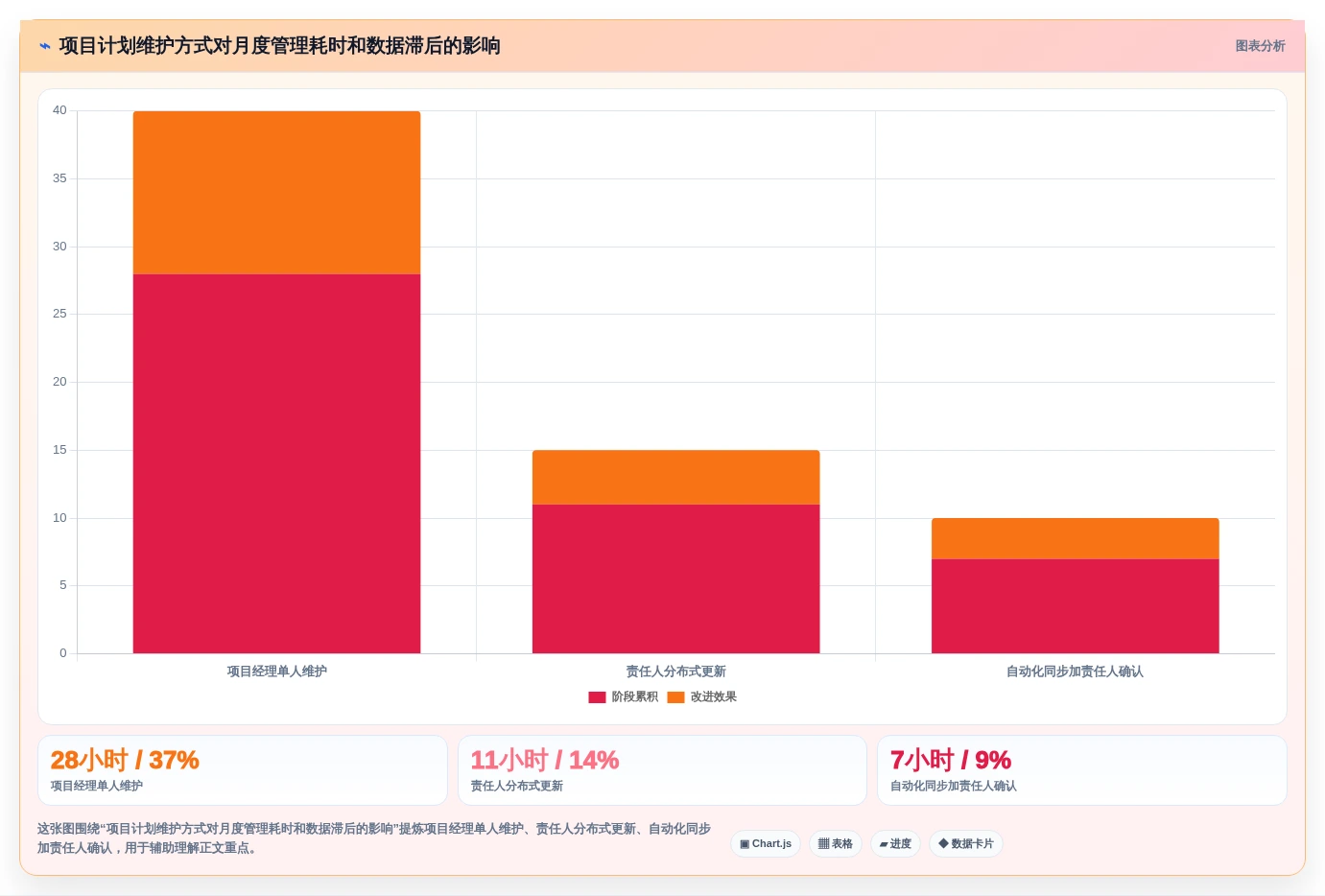The width and height of the screenshot is (1325, 896).
Task: Click the 28小时 / 37% stat card
Action: (243, 770)
